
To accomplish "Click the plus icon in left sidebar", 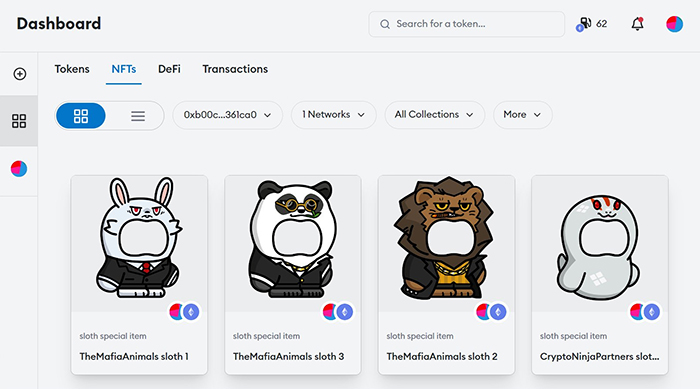I will (x=20, y=74).
